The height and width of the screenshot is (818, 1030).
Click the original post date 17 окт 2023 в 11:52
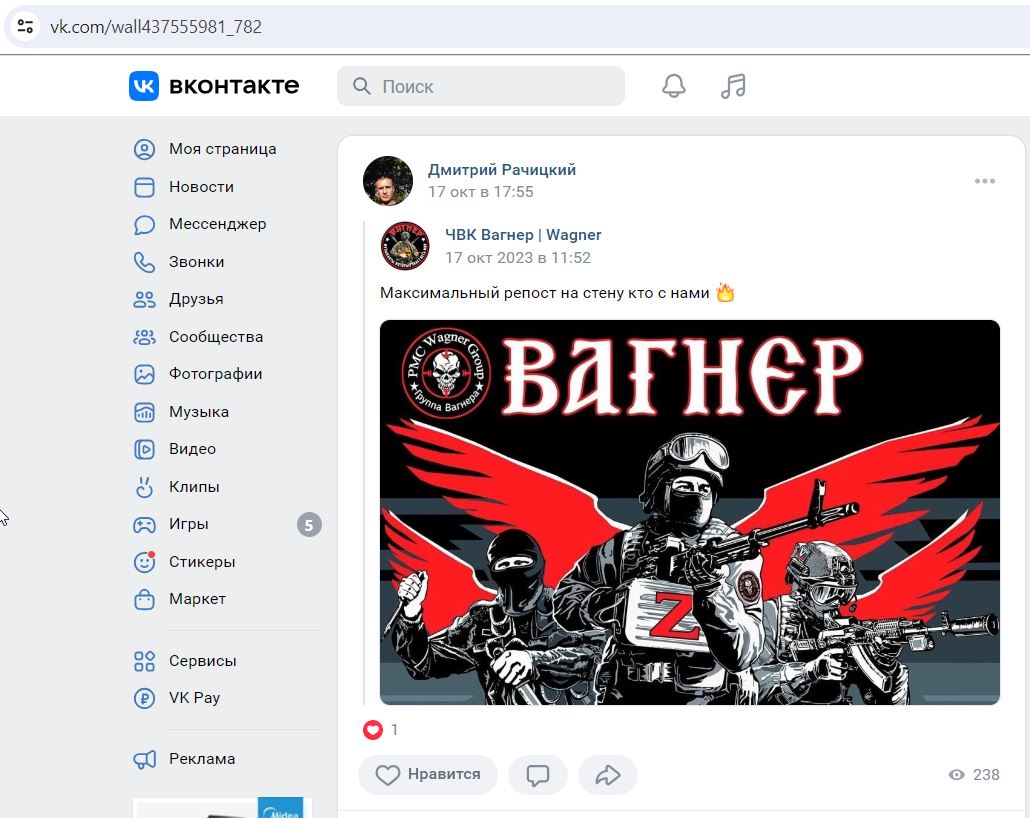point(518,258)
